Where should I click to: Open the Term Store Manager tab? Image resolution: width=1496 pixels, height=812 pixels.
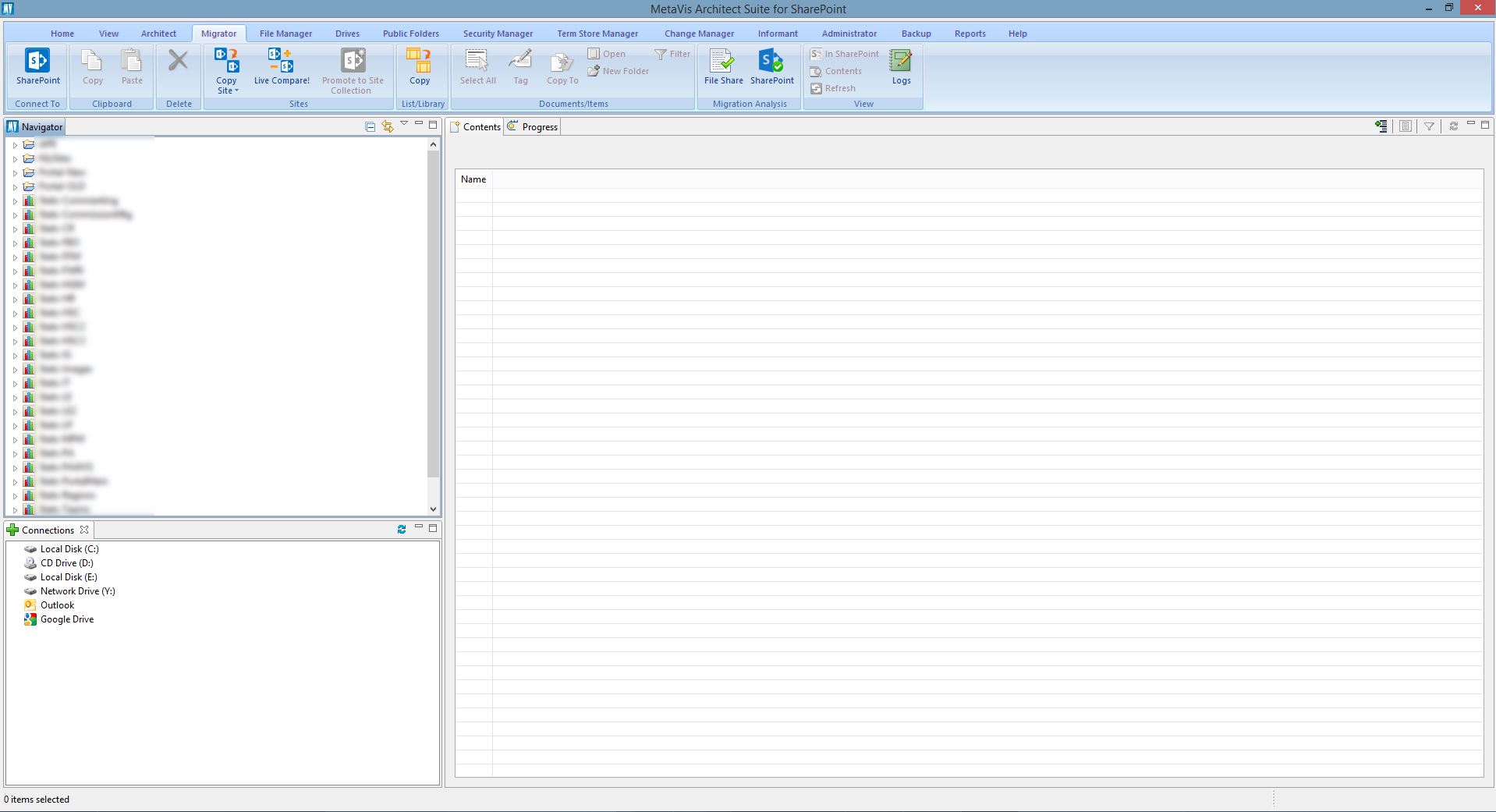tap(597, 34)
